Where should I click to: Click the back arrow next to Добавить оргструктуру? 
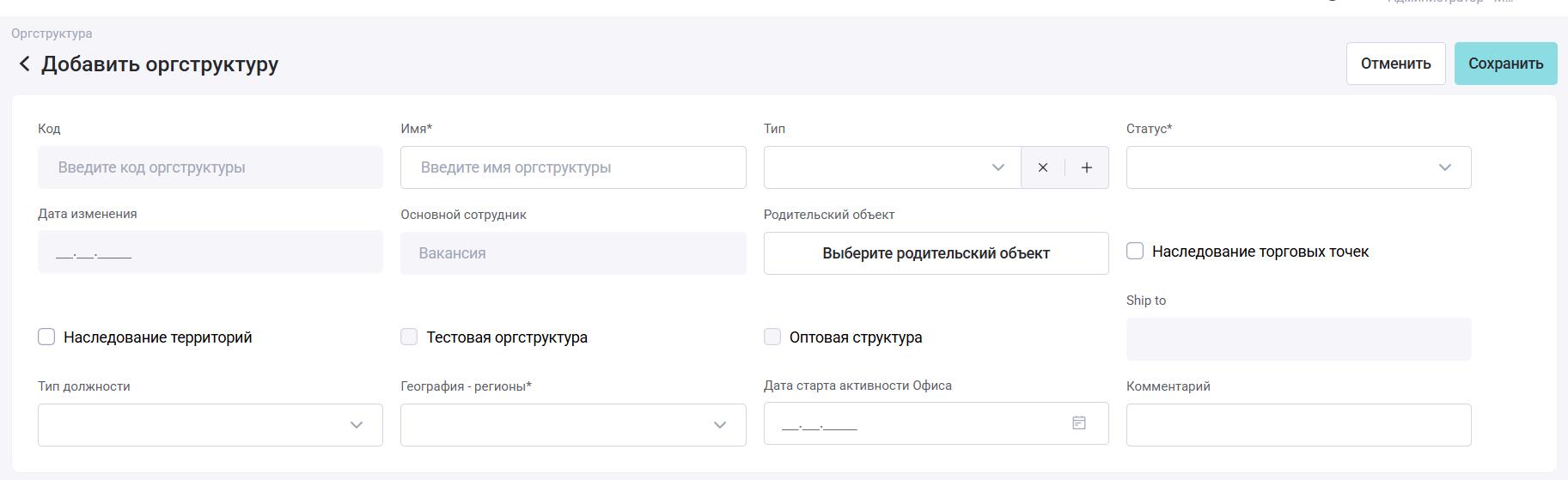click(x=25, y=64)
